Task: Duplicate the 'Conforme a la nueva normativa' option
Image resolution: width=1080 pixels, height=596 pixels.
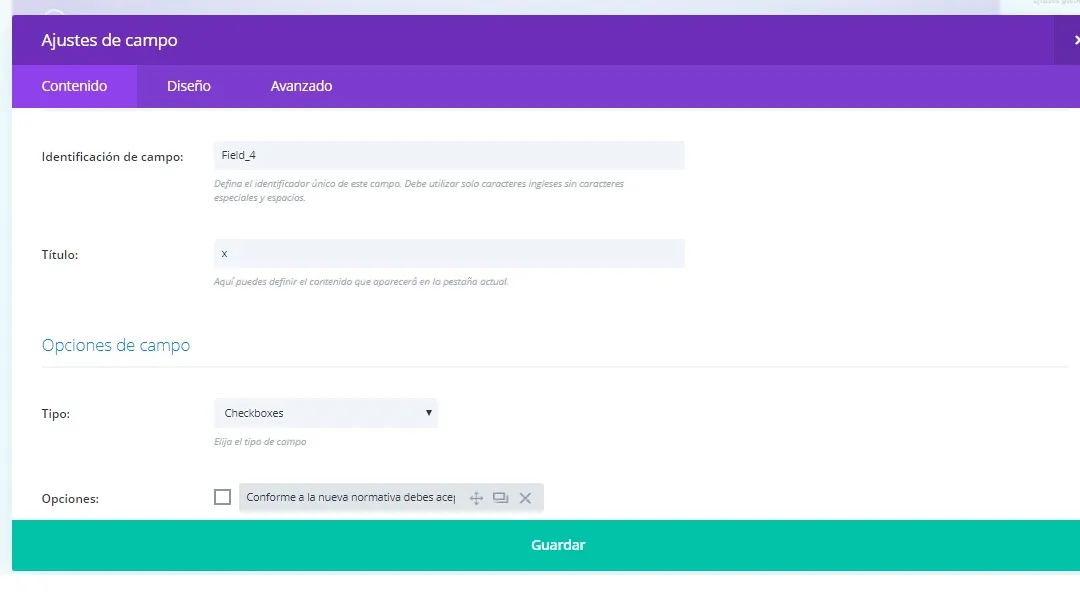Action: pos(501,498)
